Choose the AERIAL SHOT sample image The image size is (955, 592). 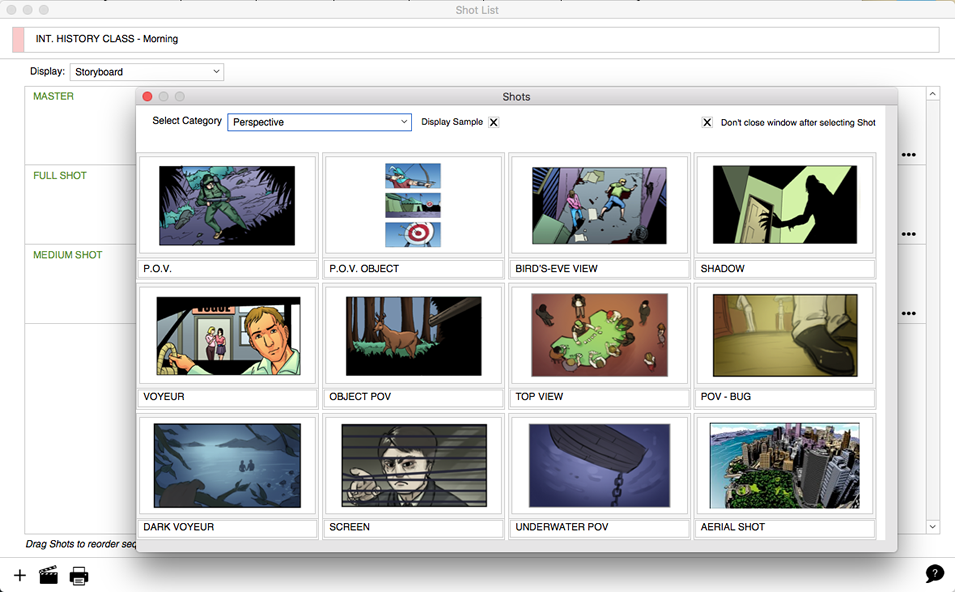(x=784, y=463)
